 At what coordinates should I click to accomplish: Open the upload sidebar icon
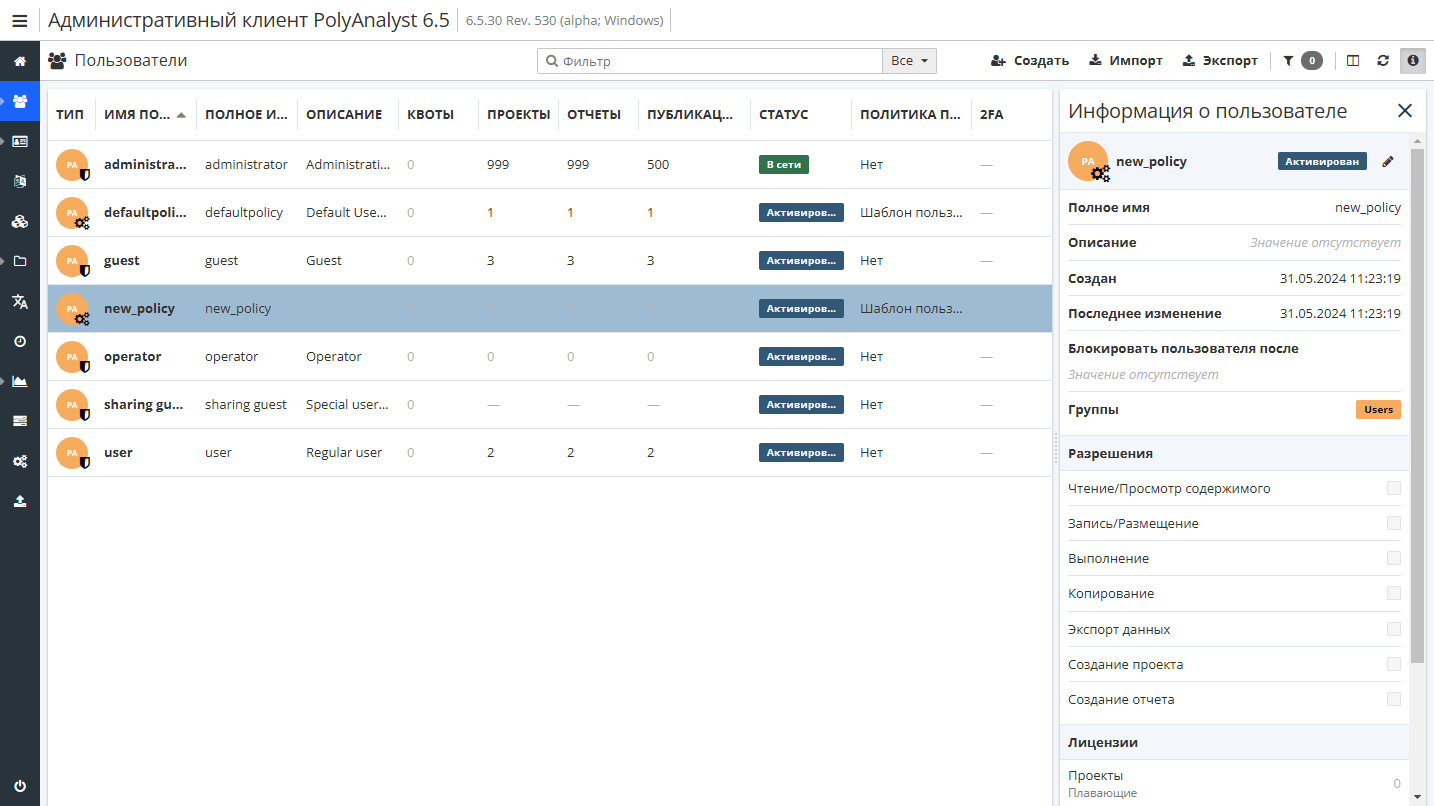[20, 501]
